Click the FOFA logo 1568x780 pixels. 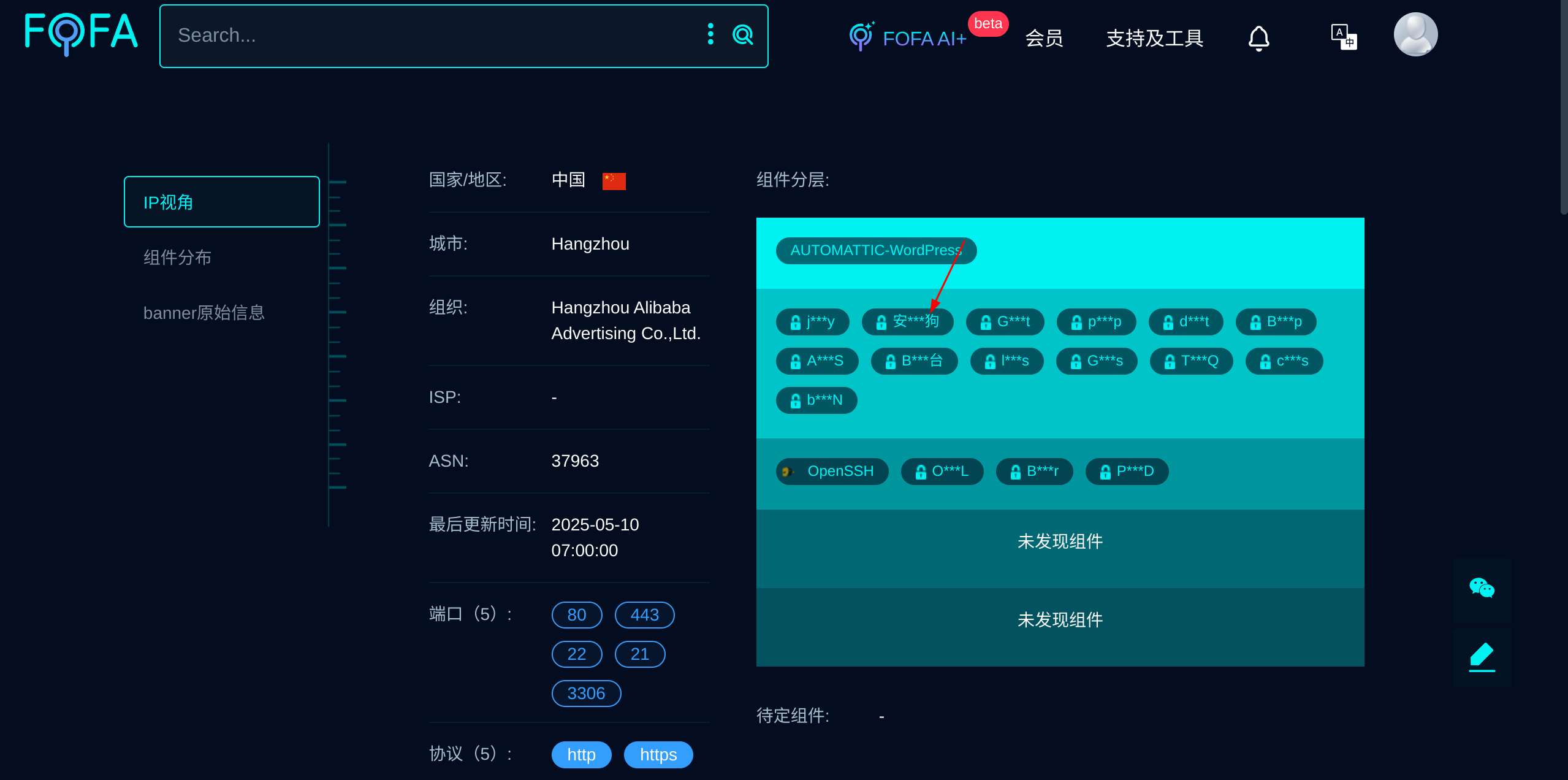click(x=81, y=34)
